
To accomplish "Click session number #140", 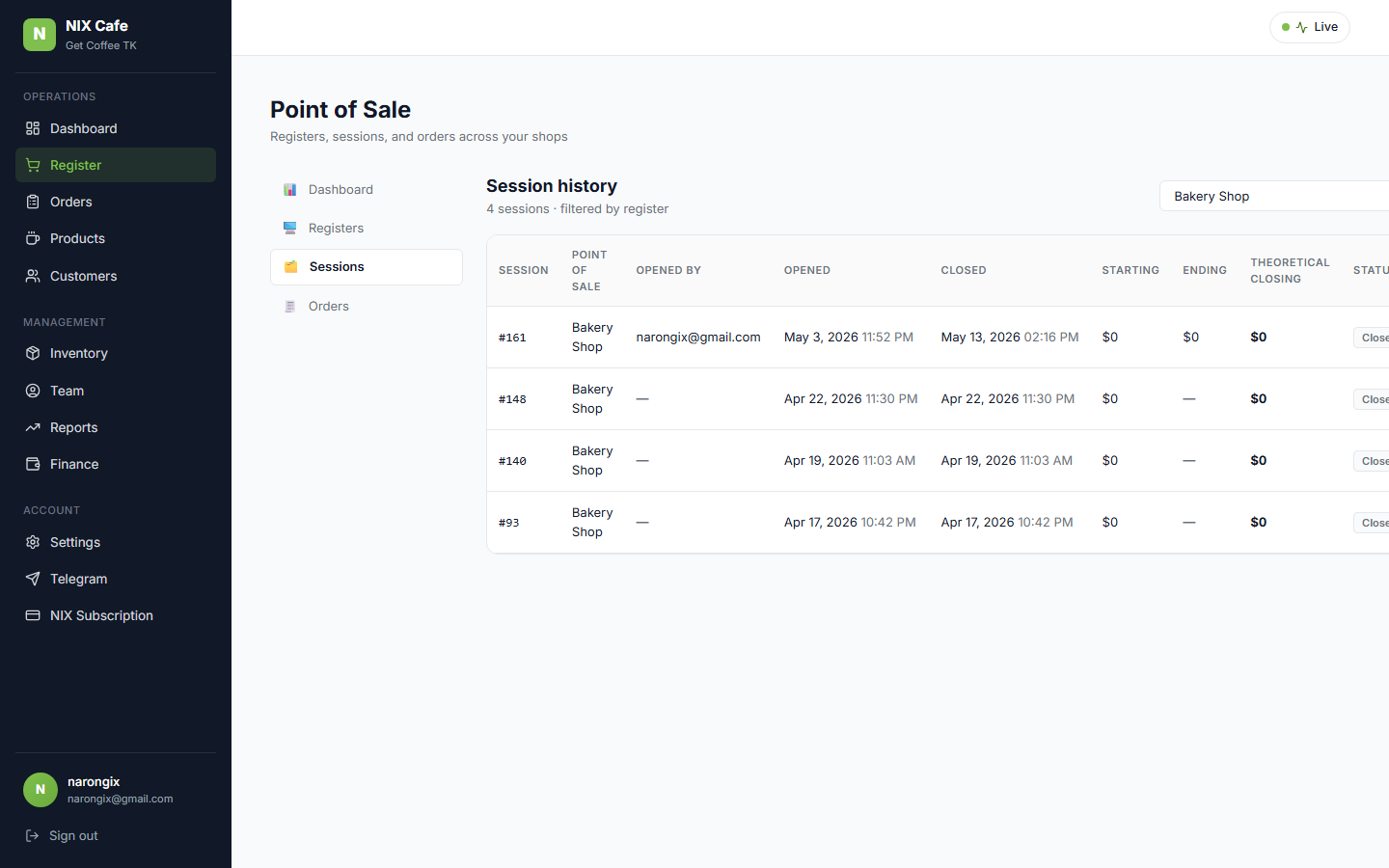I will [x=512, y=461].
